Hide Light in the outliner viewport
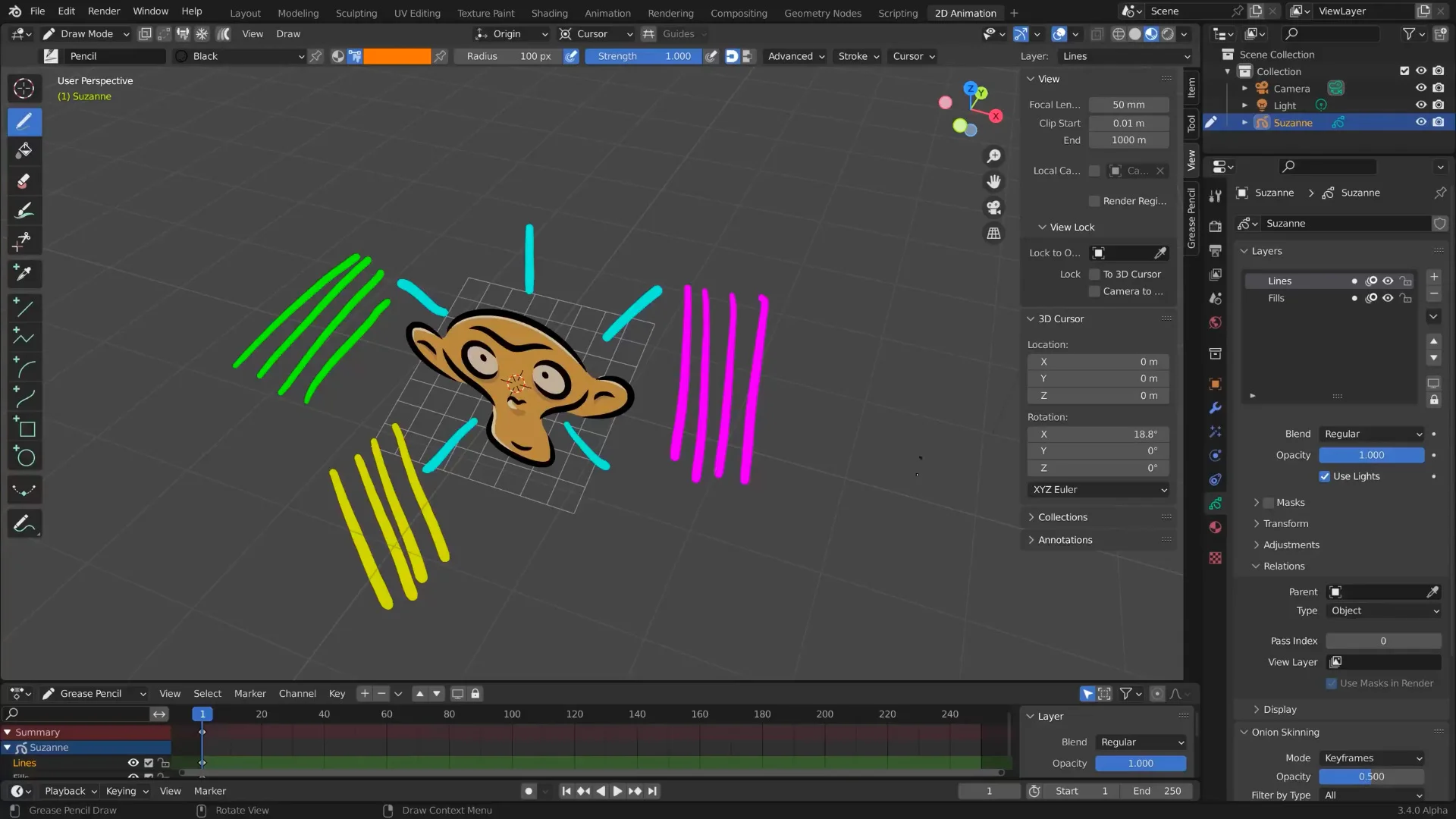The width and height of the screenshot is (1456, 819). [x=1421, y=105]
